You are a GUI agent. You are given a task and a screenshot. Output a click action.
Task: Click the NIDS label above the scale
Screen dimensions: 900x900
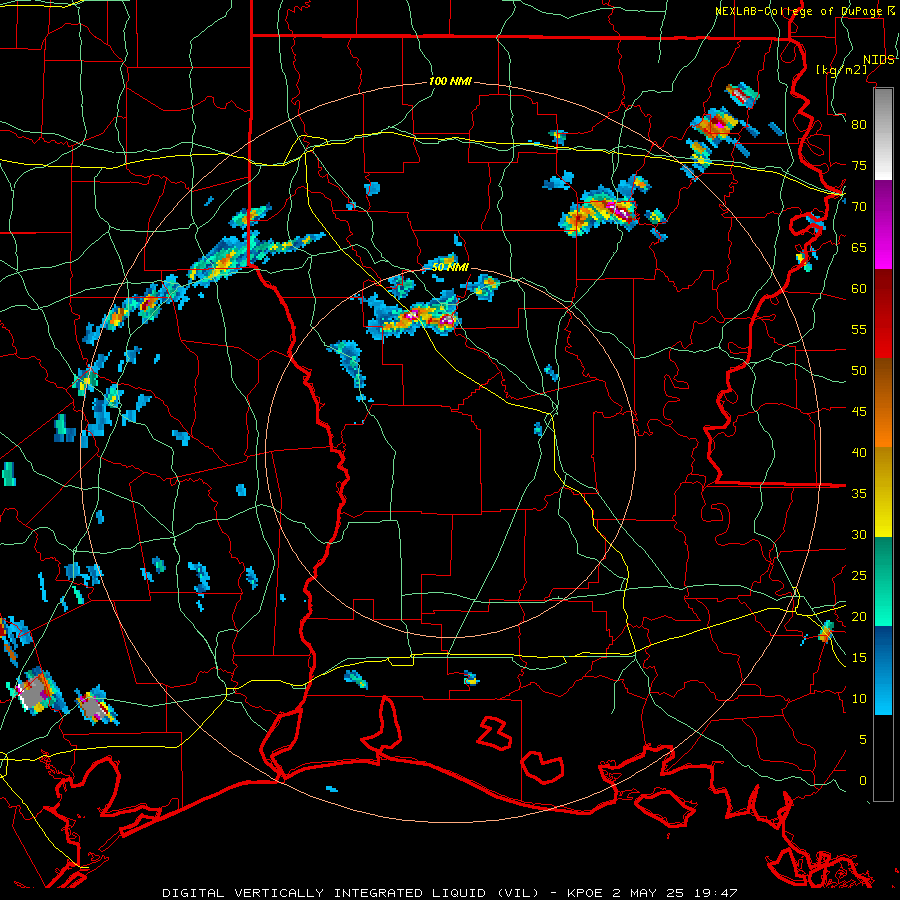click(x=878, y=60)
